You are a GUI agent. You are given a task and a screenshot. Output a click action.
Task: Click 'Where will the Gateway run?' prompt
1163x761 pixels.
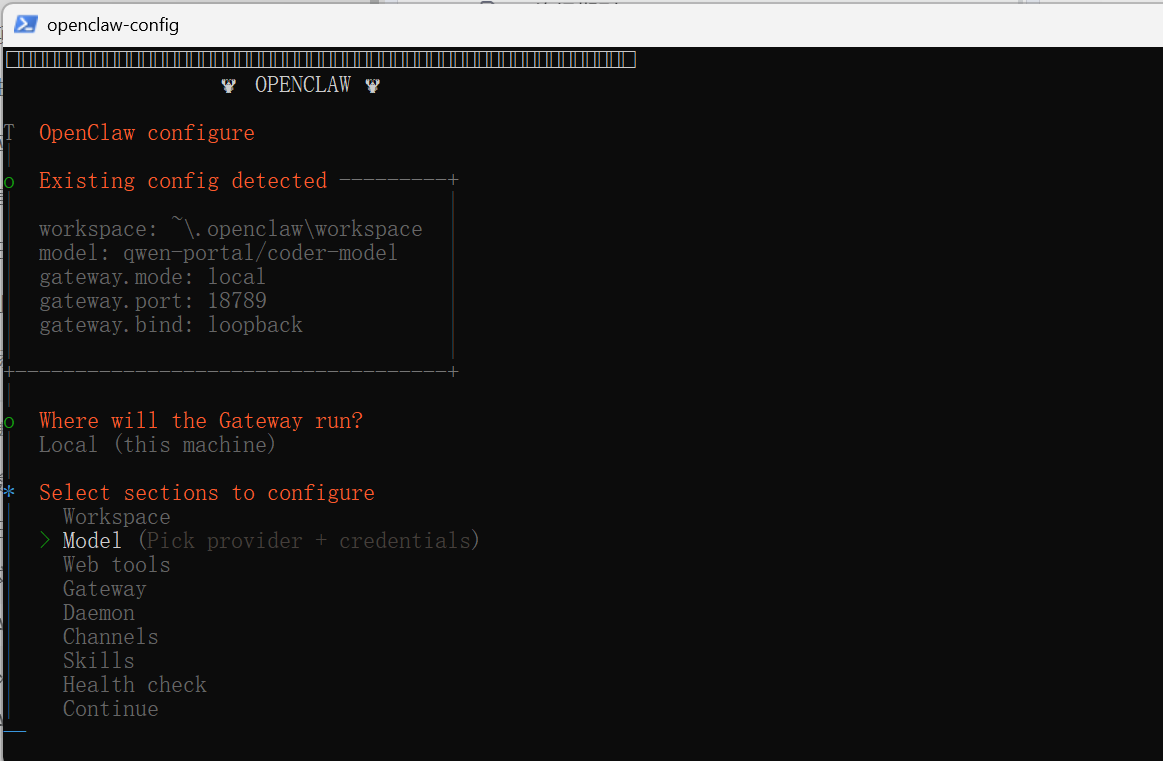(201, 421)
